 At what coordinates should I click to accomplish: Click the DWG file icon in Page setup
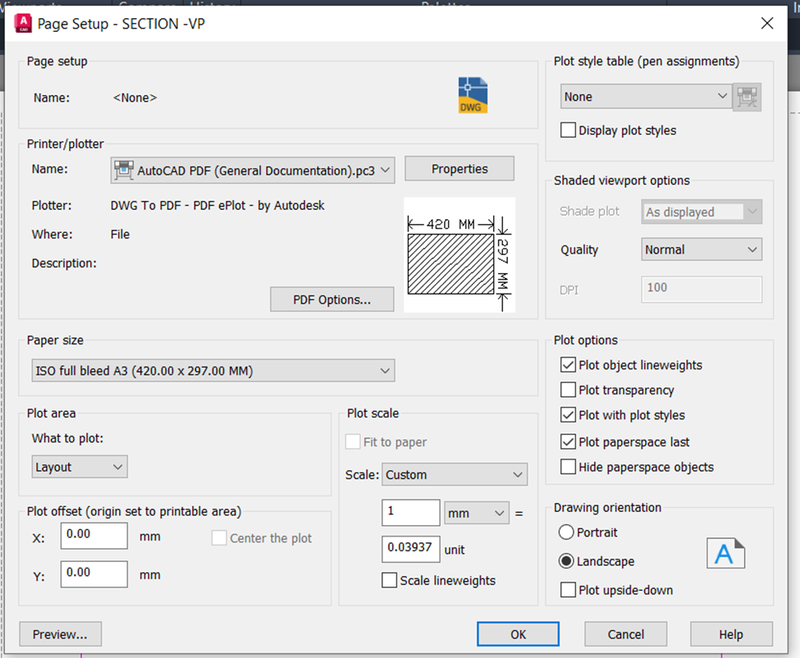click(472, 95)
